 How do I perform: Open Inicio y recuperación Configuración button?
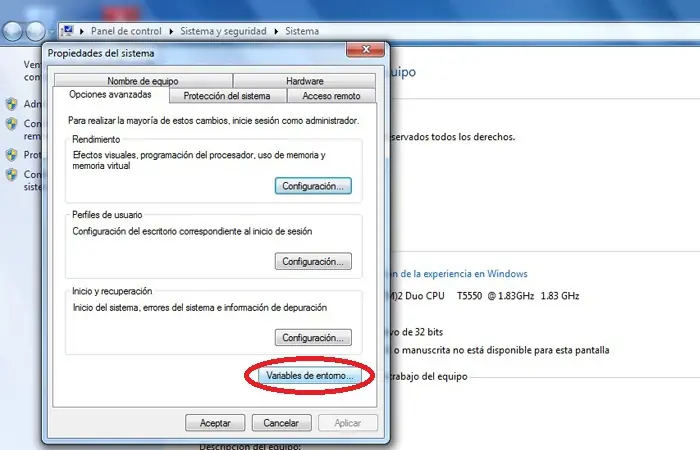pos(313,338)
